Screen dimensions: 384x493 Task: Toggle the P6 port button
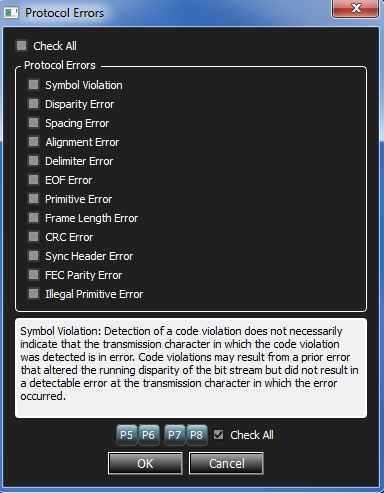point(148,435)
